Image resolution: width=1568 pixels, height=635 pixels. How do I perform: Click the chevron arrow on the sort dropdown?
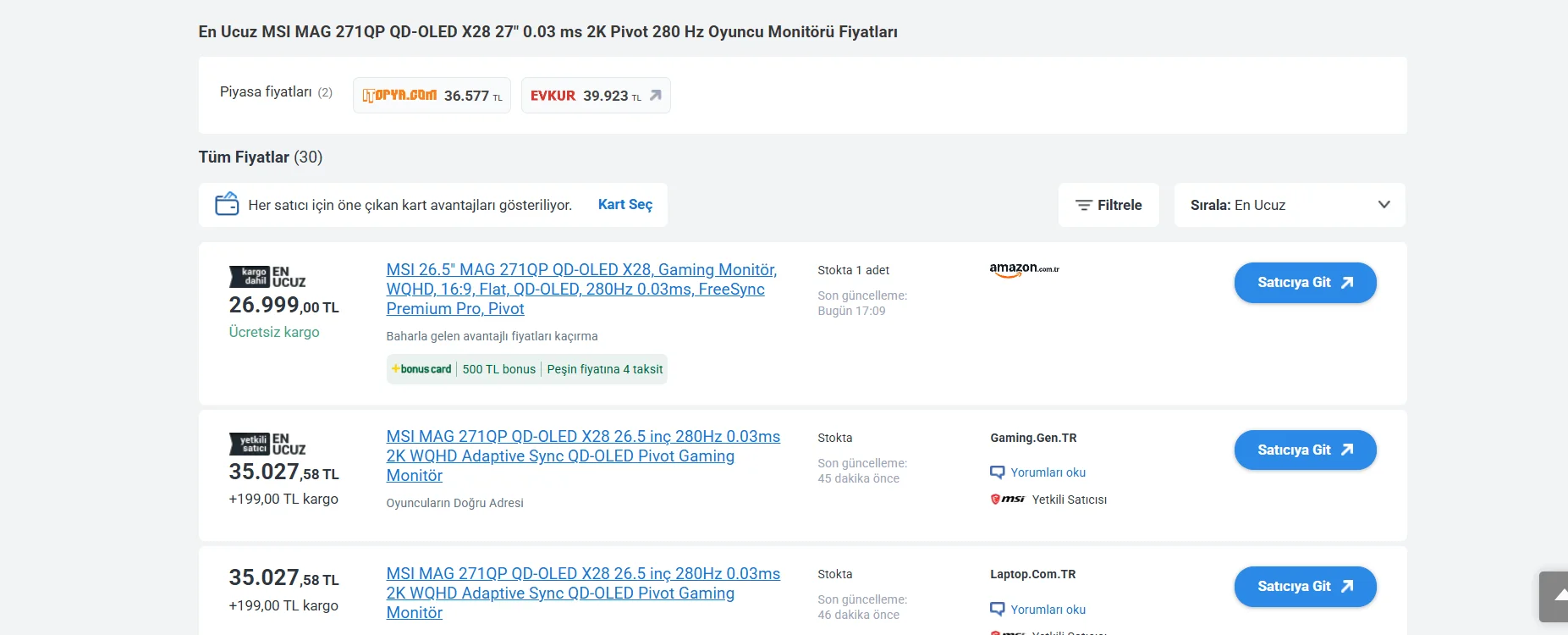pos(1384,205)
